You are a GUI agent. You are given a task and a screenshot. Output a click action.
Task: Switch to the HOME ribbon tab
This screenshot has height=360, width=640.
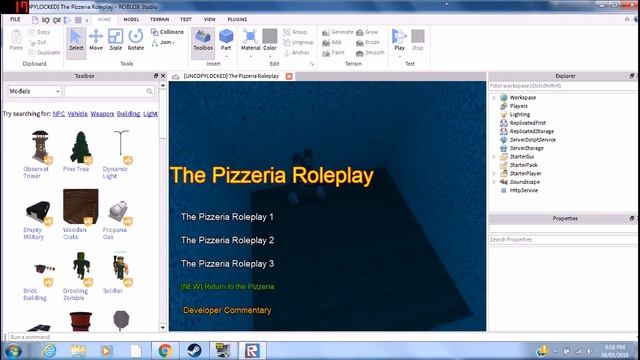(104, 19)
